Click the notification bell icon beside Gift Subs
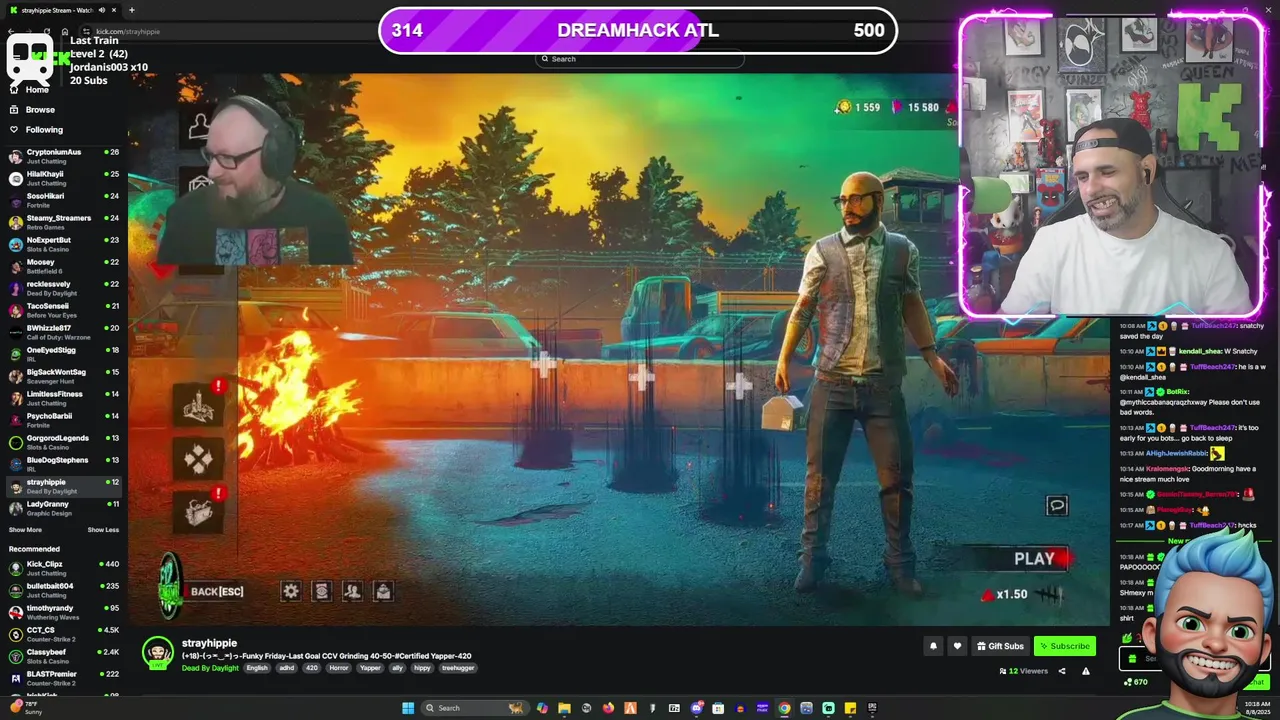 933,646
